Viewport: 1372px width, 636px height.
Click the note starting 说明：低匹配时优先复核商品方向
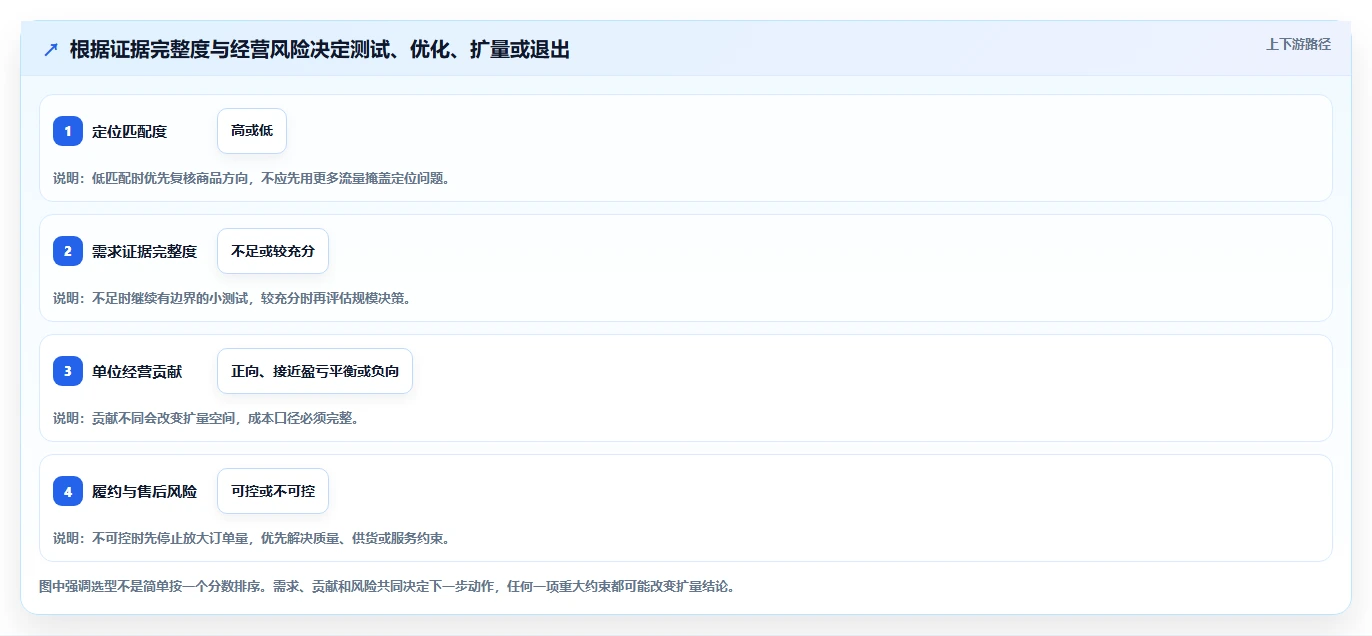click(251, 178)
